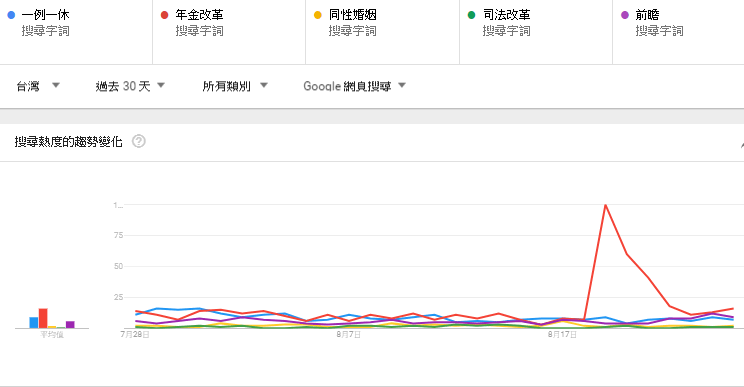Click the purple dot beside 前瞻
The height and width of the screenshot is (387, 744).
coord(625,15)
